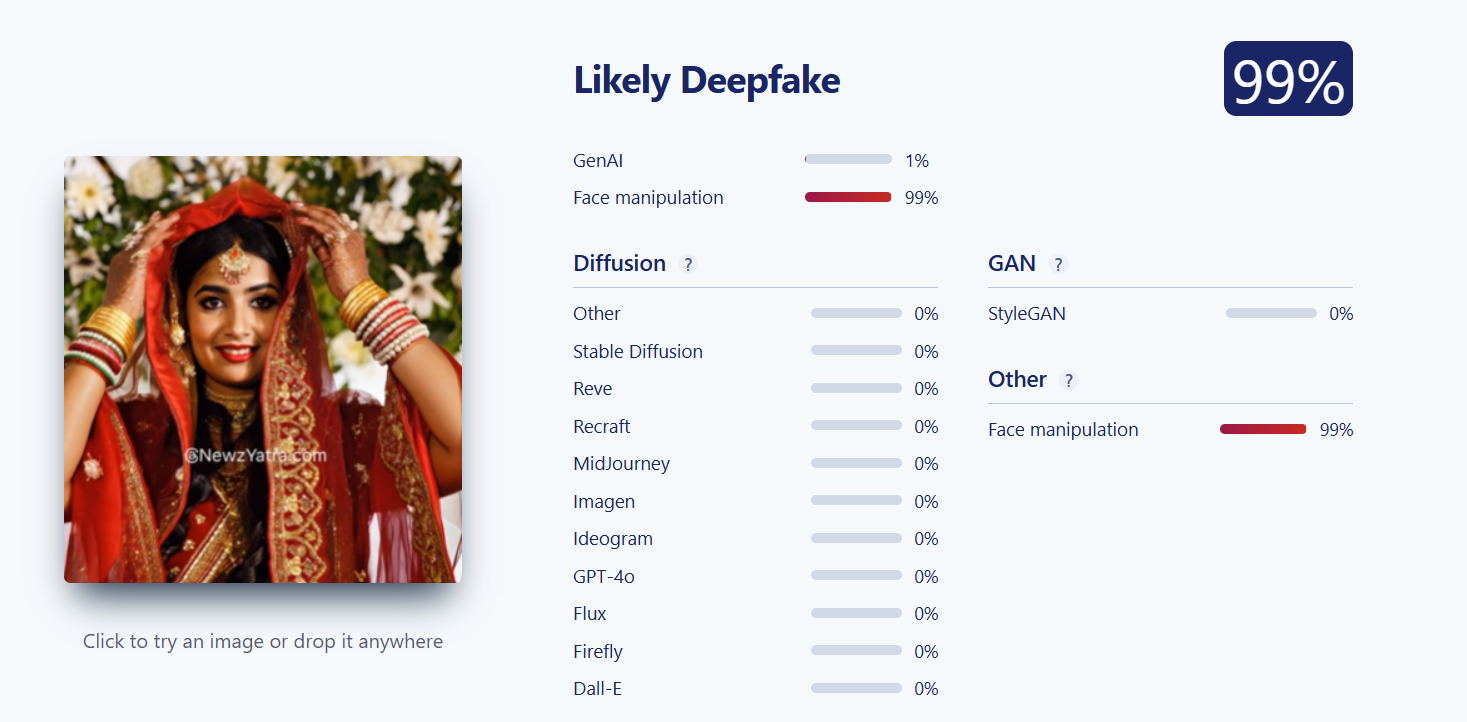The image size is (1467, 722).
Task: Click the GenAI 1% progress bar
Action: click(x=848, y=160)
